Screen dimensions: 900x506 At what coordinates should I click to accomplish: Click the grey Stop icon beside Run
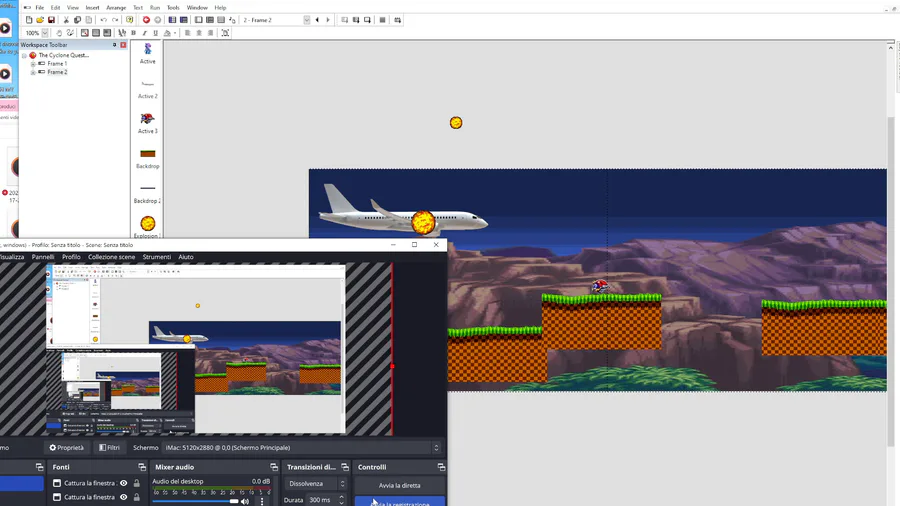(x=157, y=20)
